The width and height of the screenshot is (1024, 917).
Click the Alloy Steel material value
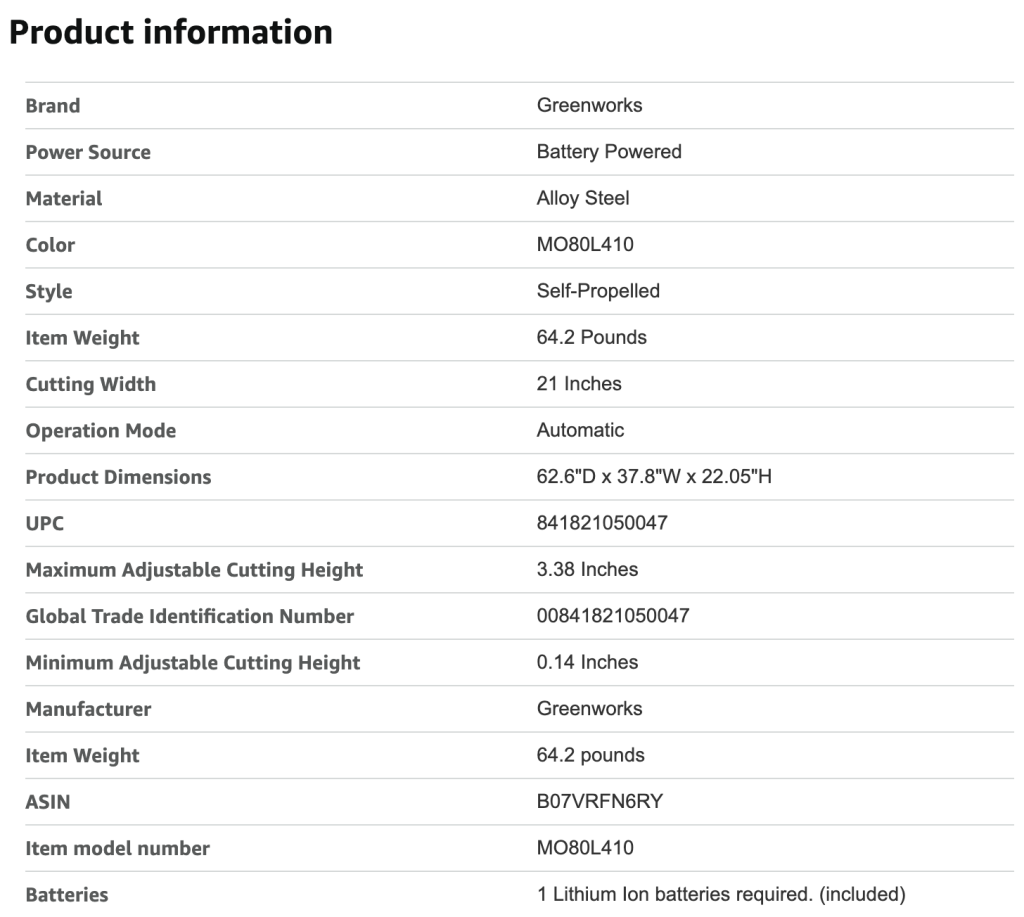click(583, 198)
